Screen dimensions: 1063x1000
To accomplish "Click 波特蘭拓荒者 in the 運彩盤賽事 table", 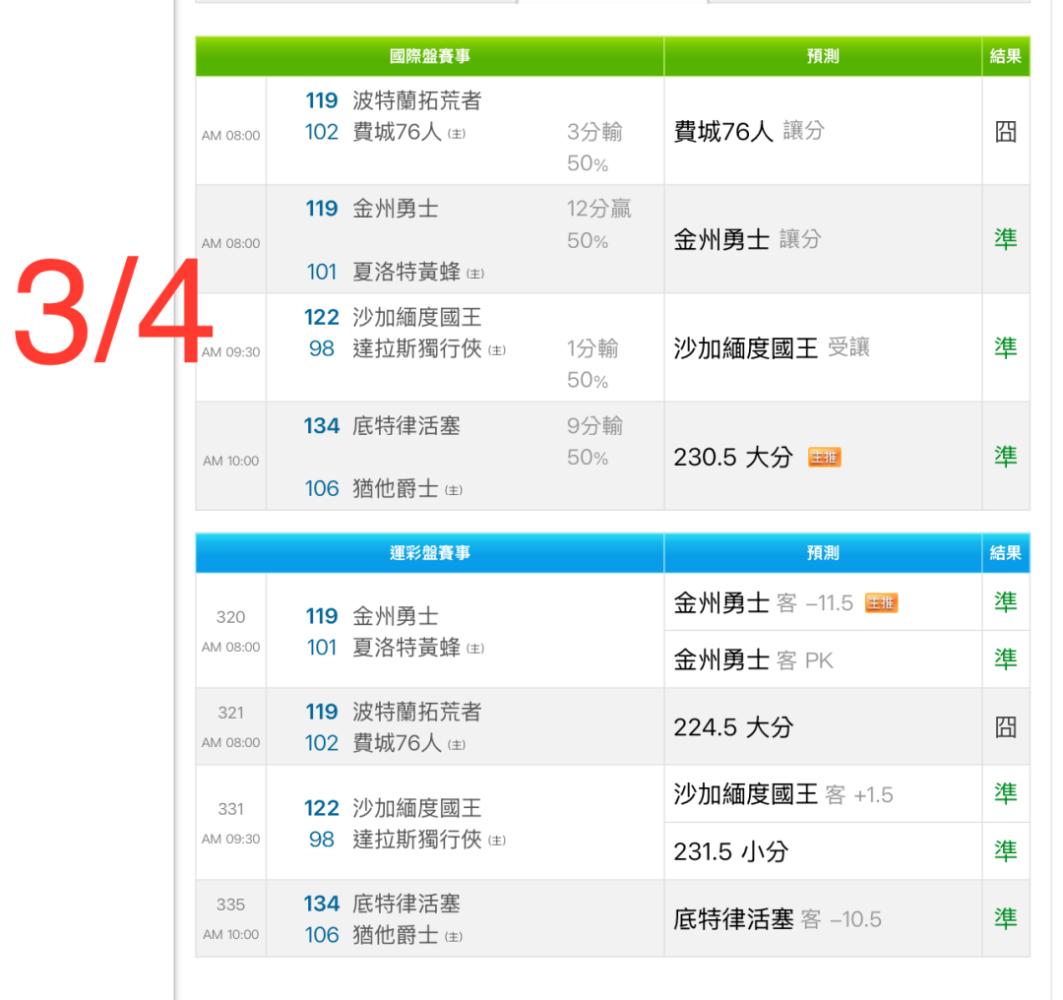I will click(x=417, y=712).
